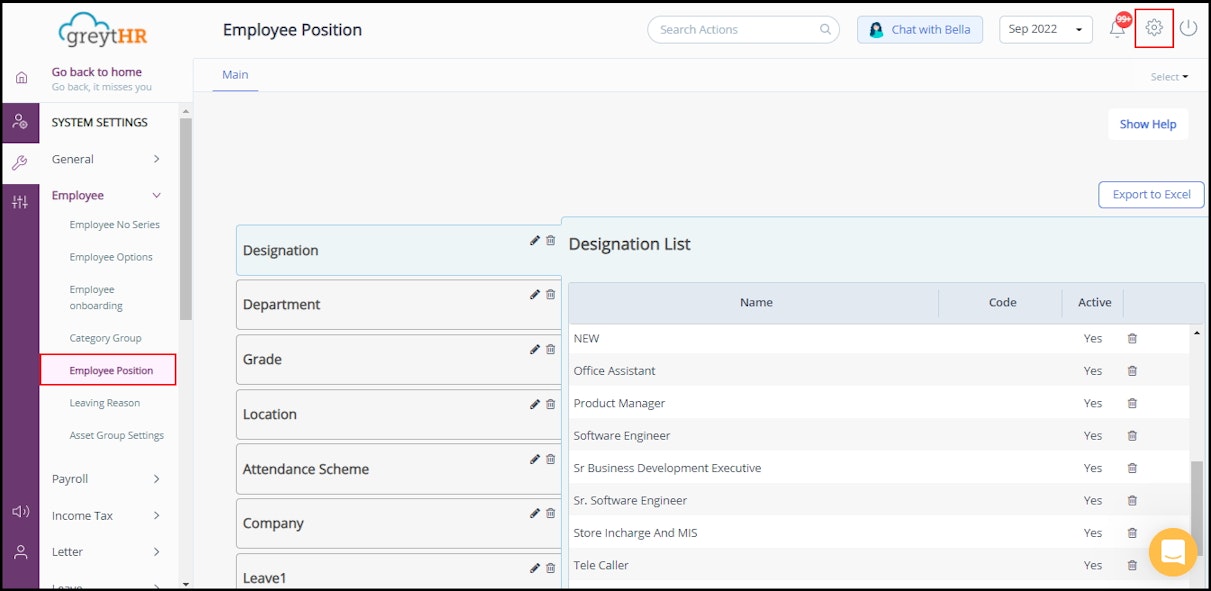Delete Product Manager from the Designation List
1211x591 pixels.
tap(1131, 403)
